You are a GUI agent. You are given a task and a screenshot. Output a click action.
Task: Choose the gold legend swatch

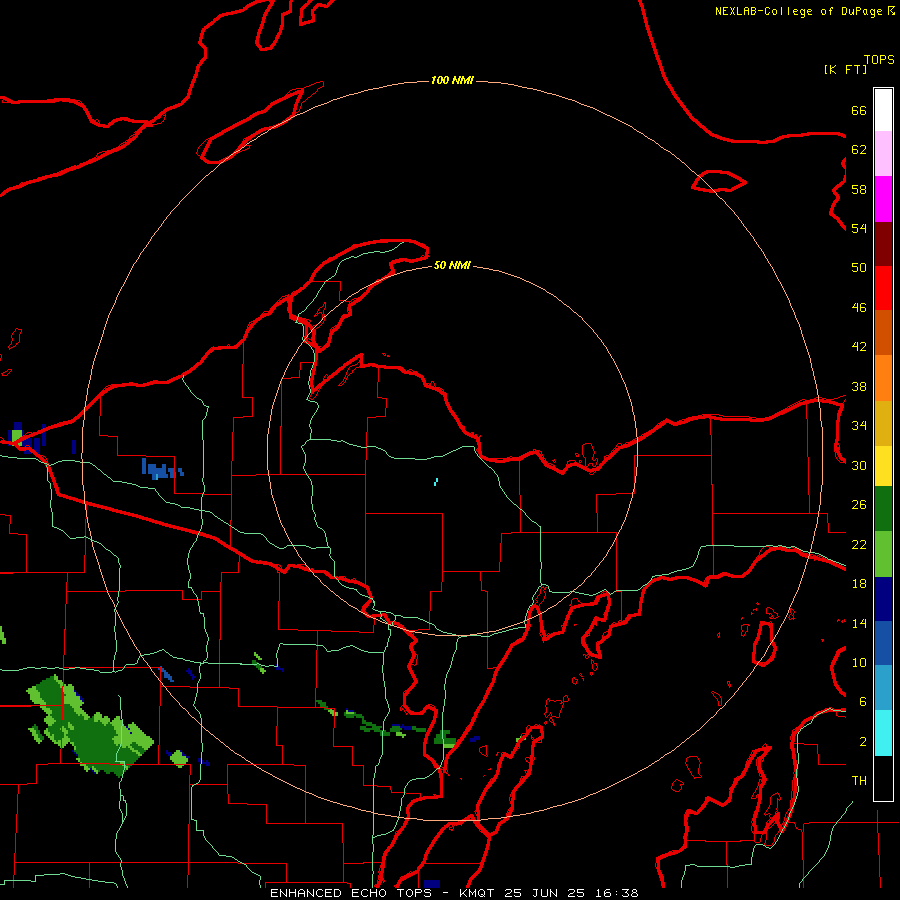click(x=883, y=423)
